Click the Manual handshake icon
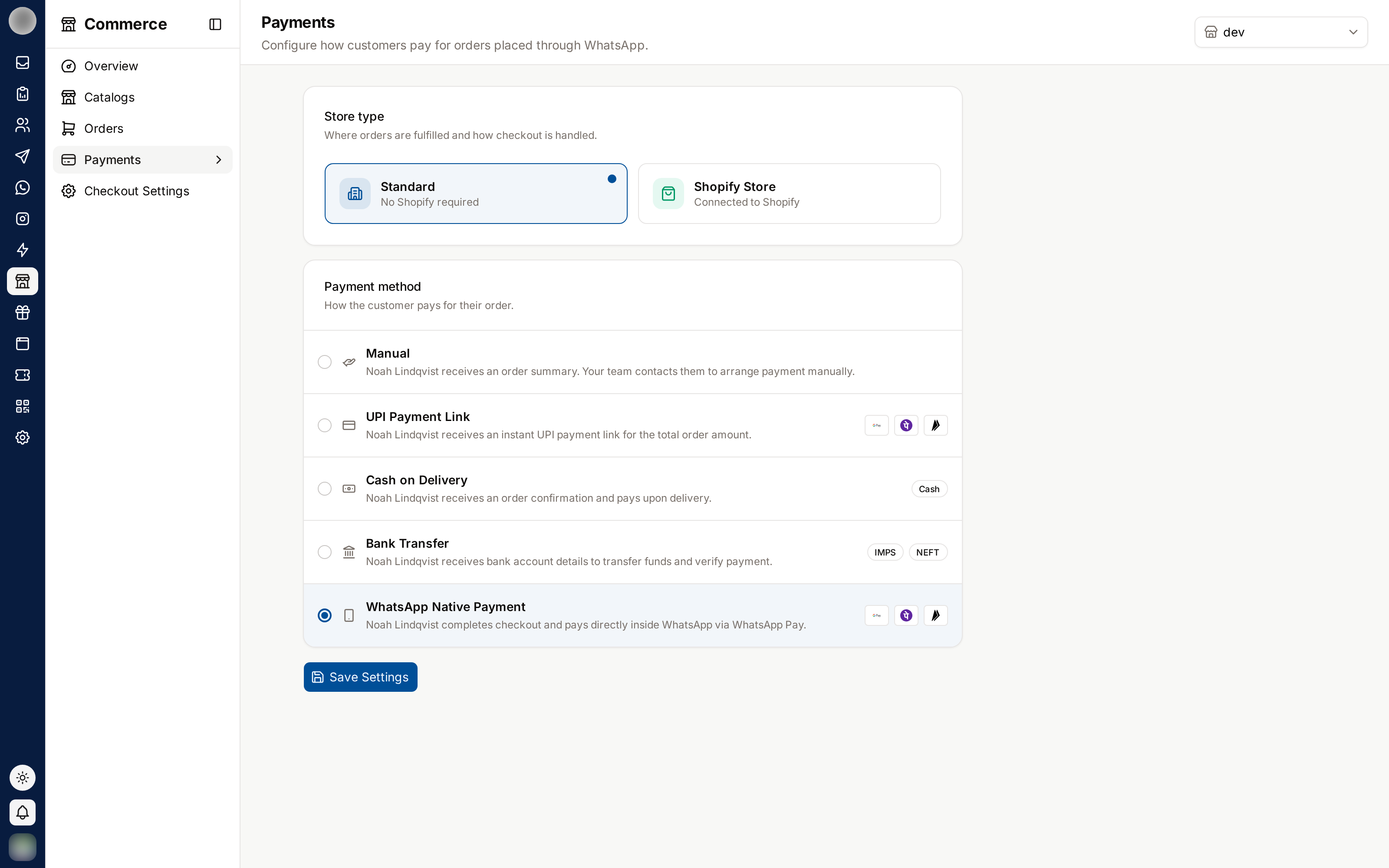This screenshot has width=1389, height=868. (x=349, y=362)
